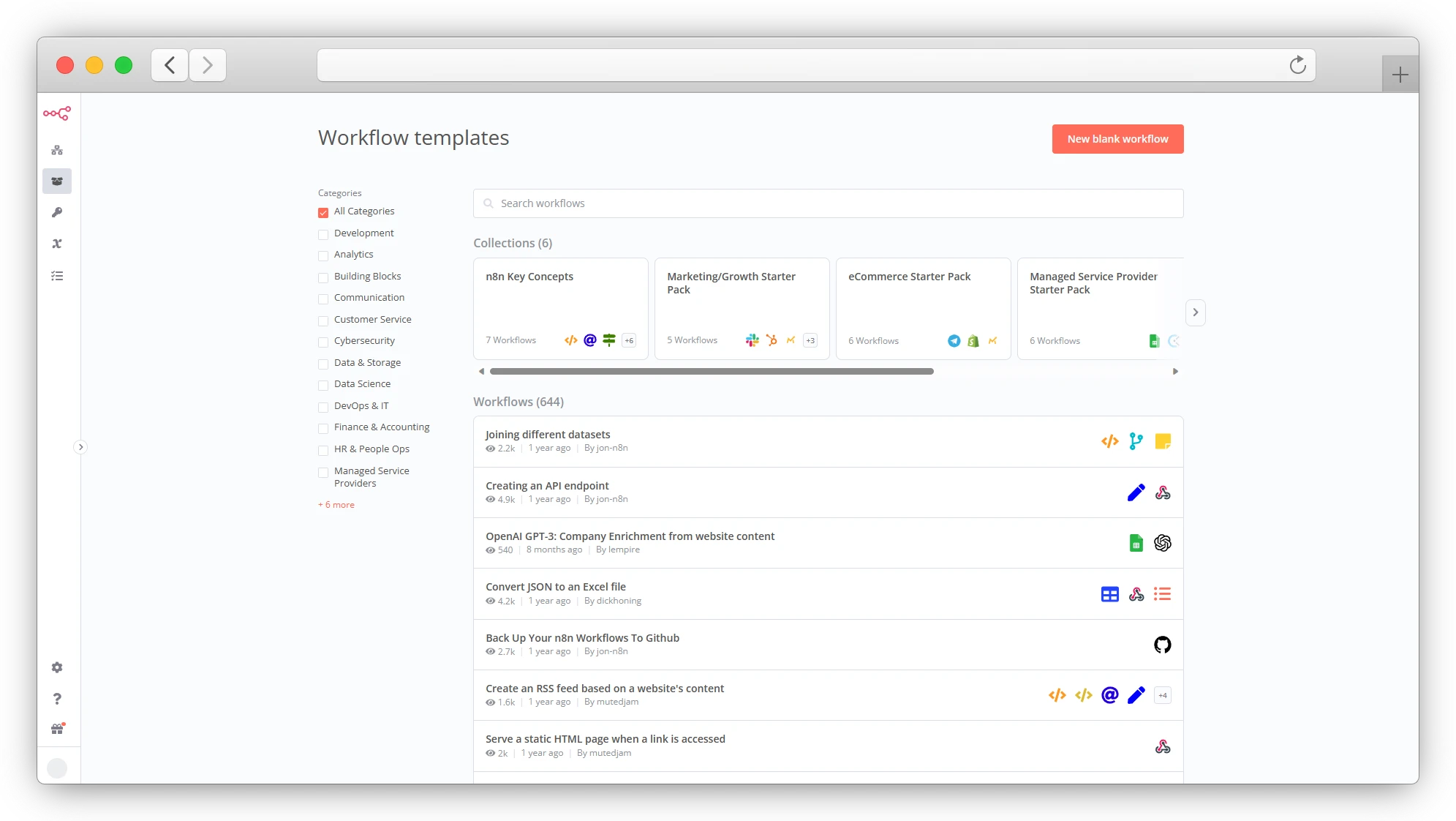Expand sidebar with the chevron toggle

coord(80,447)
